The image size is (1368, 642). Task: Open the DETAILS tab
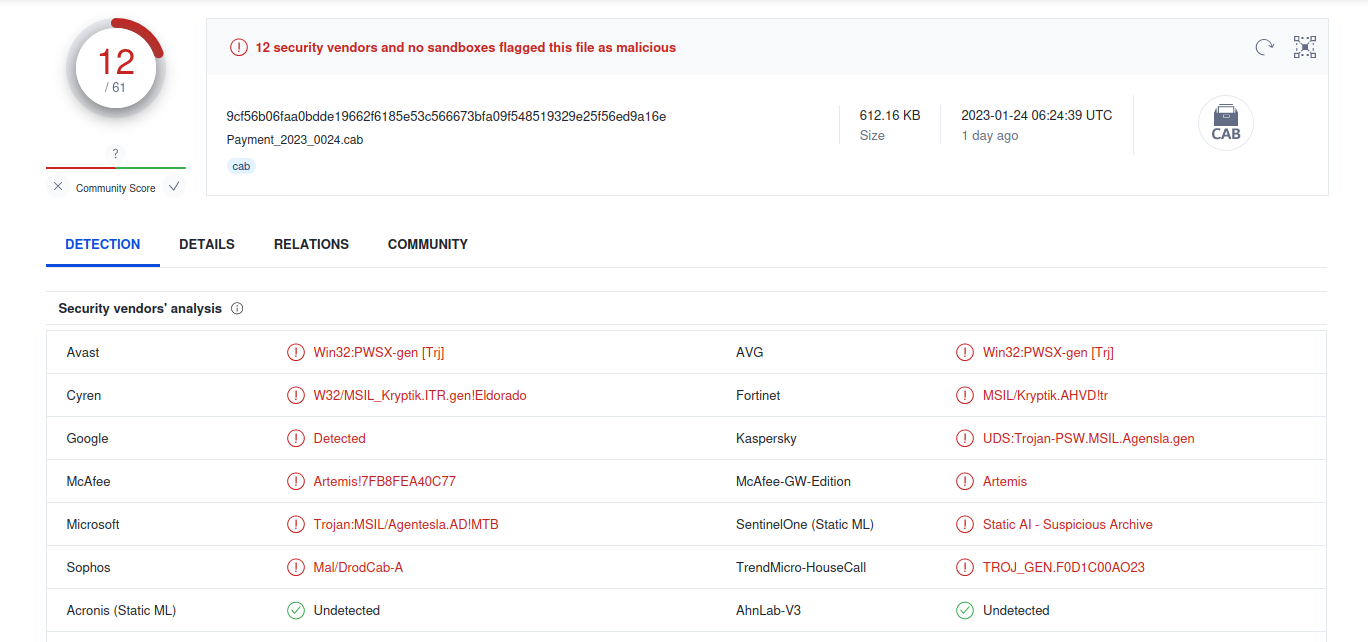click(207, 244)
